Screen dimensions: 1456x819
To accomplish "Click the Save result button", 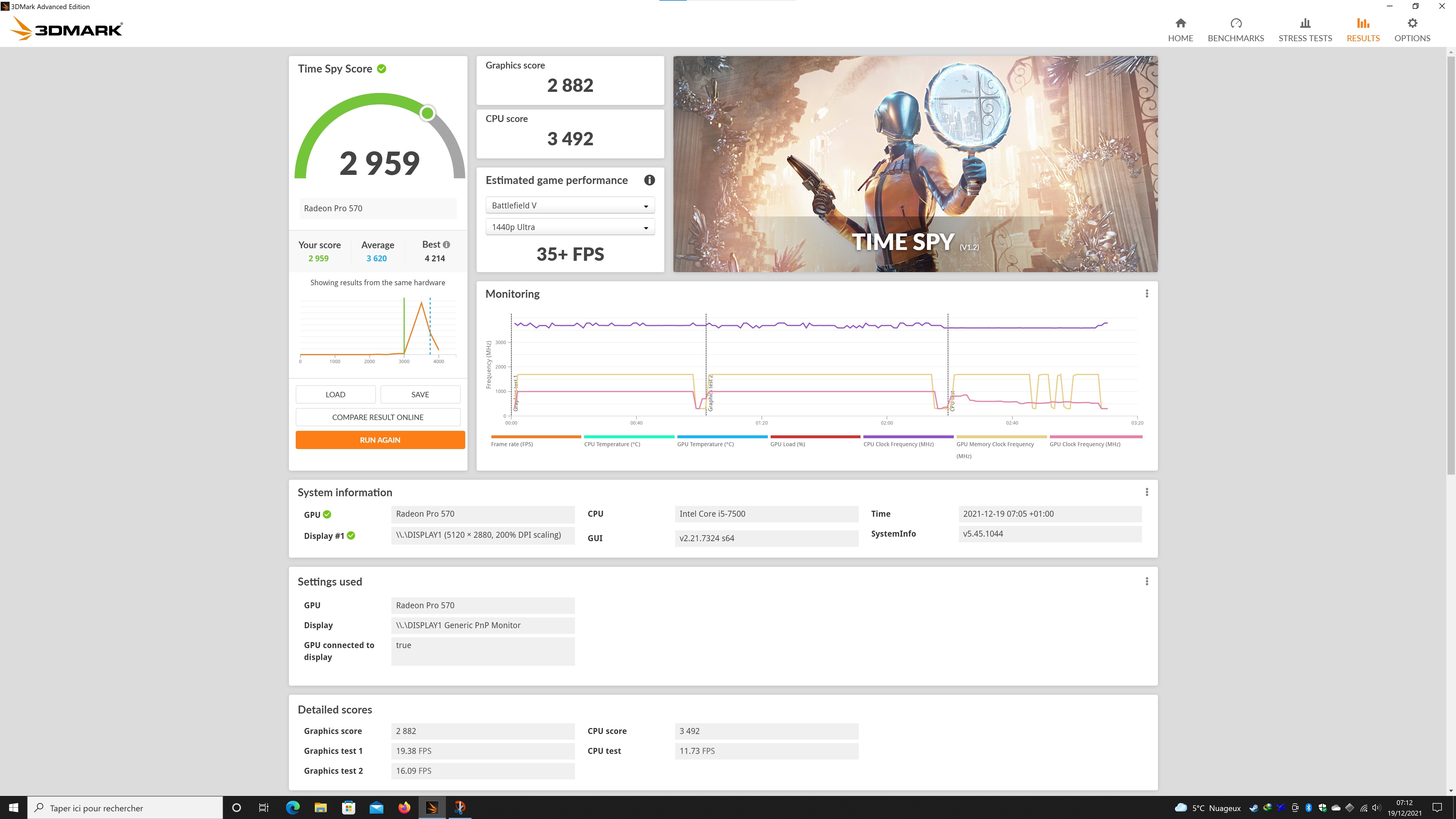I will (420, 394).
